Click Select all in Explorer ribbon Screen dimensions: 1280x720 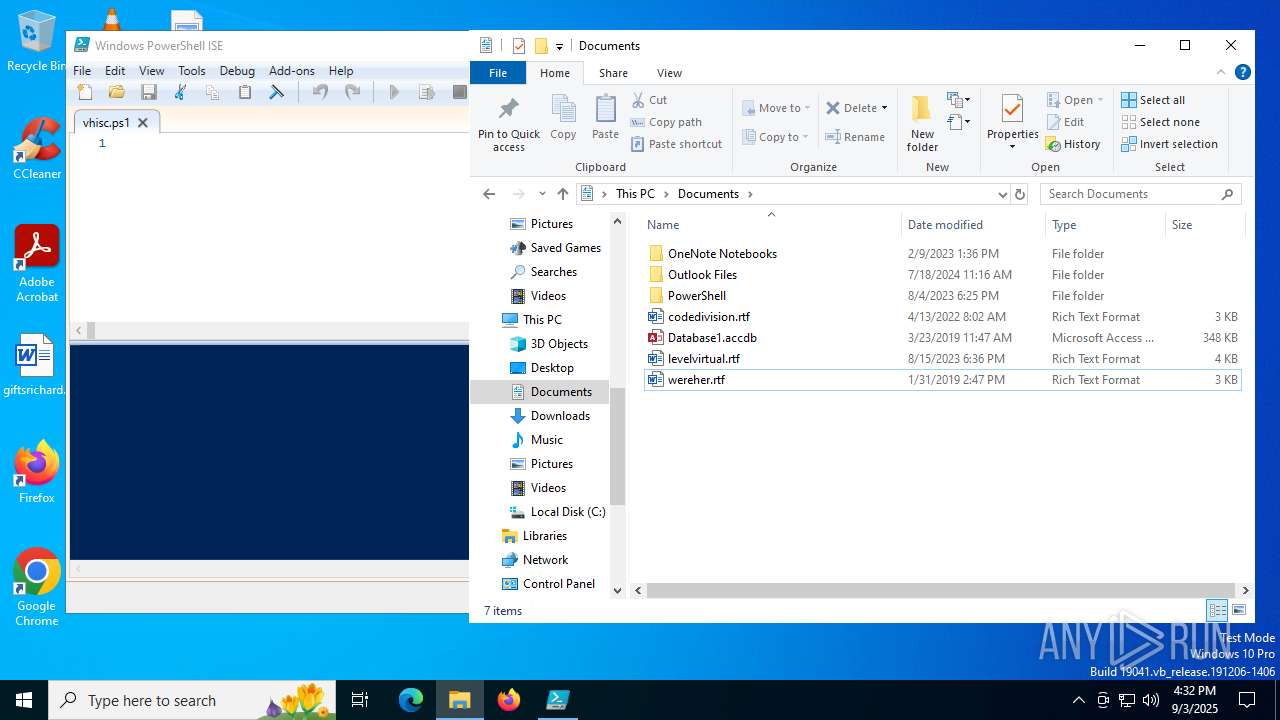(1153, 100)
